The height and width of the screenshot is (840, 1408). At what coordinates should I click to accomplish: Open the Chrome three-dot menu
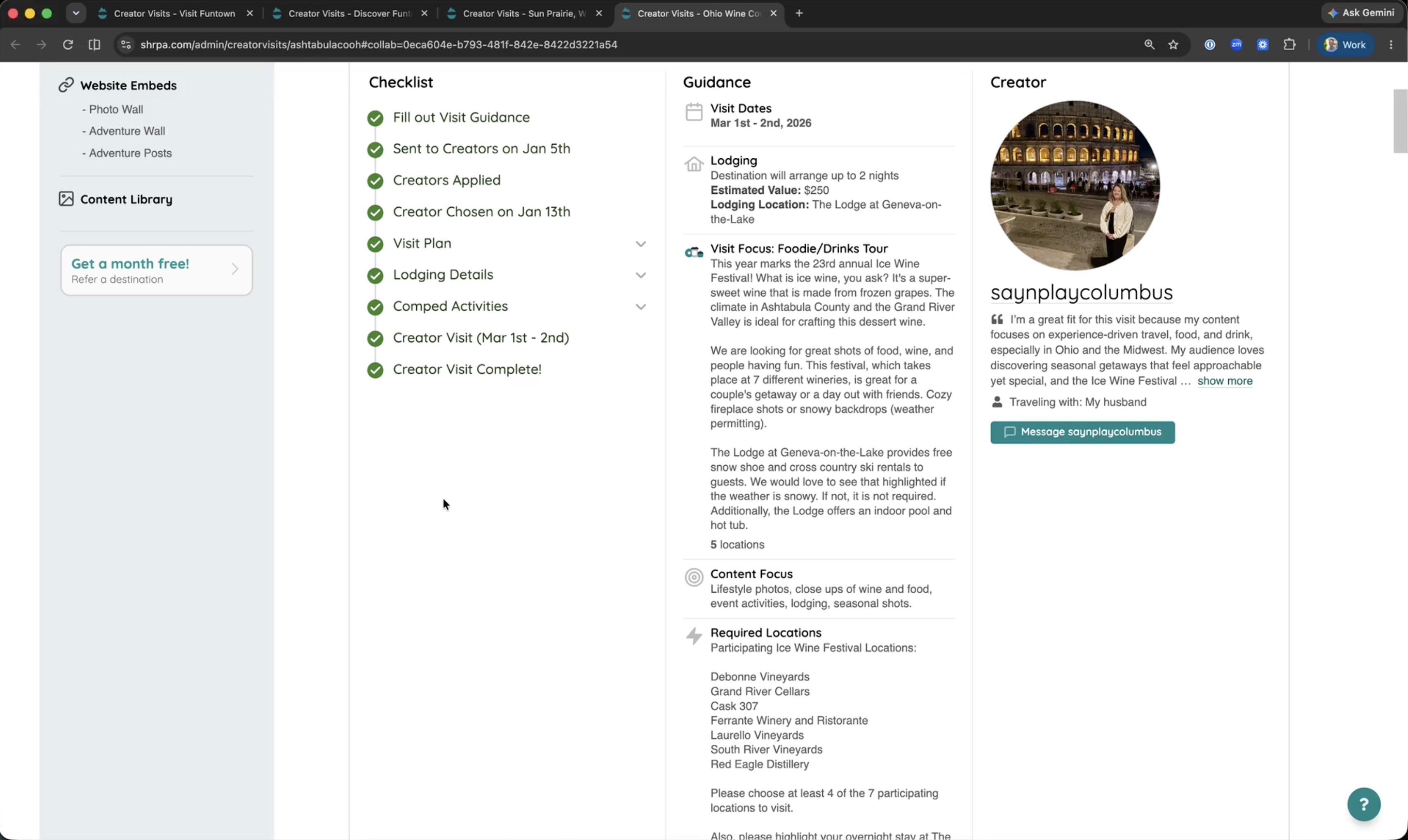(1391, 44)
